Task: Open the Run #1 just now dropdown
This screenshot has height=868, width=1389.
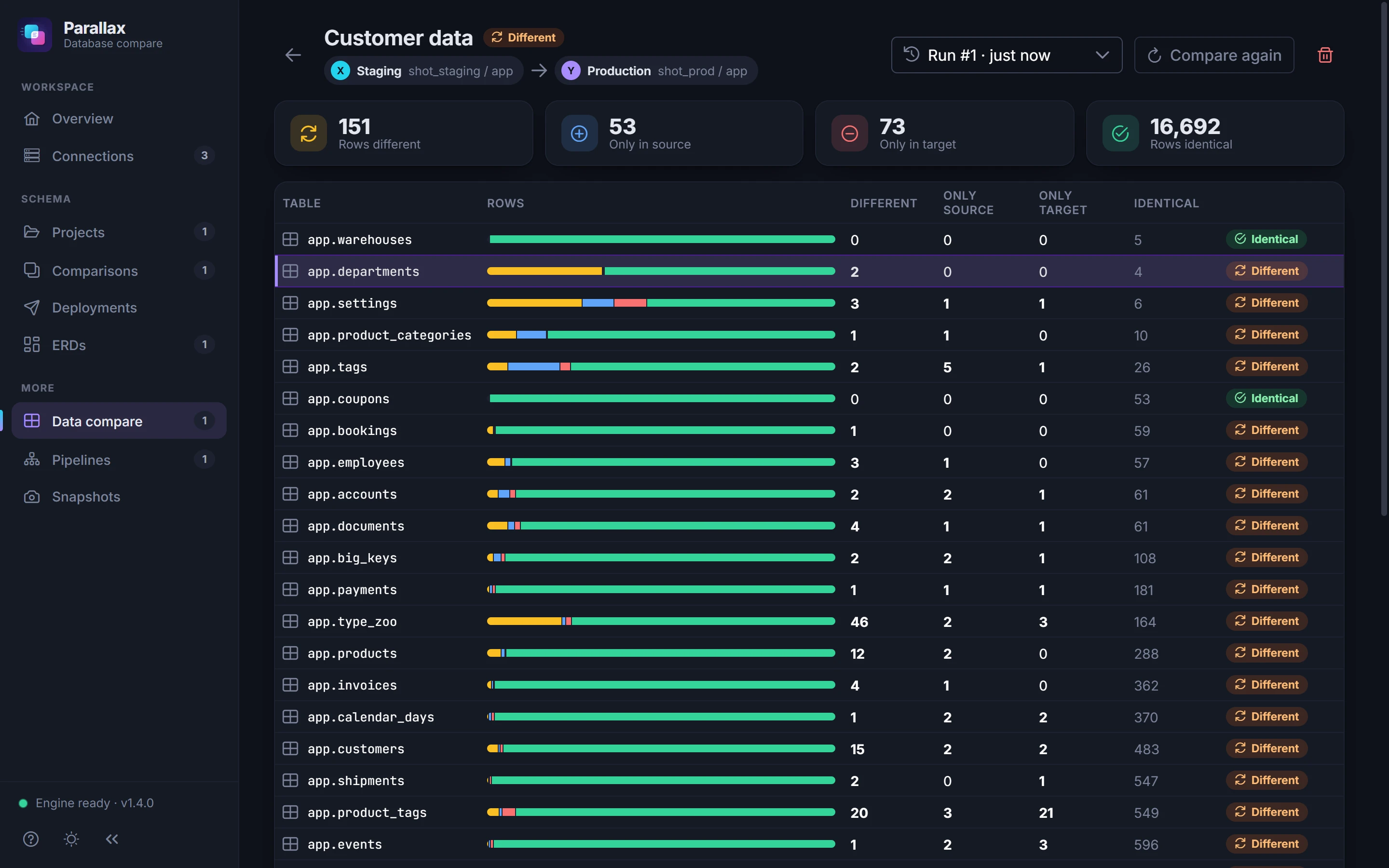Action: tap(1006, 55)
